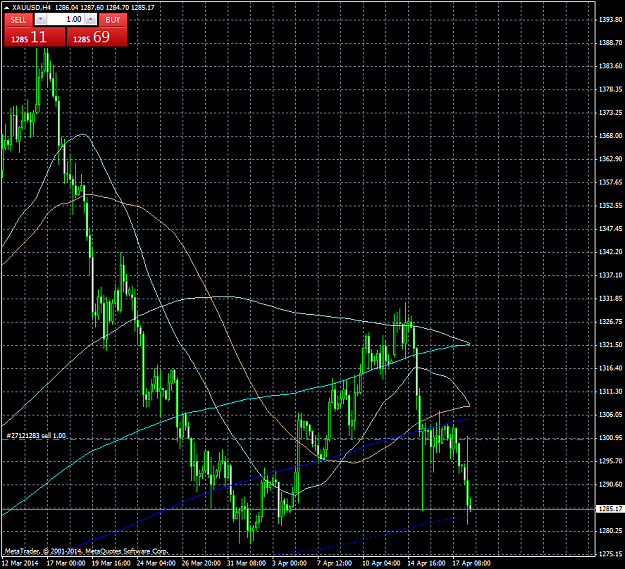The height and width of the screenshot is (569, 625).
Task: Click the 7 Apr 12:00 time axis label
Action: pos(334,563)
